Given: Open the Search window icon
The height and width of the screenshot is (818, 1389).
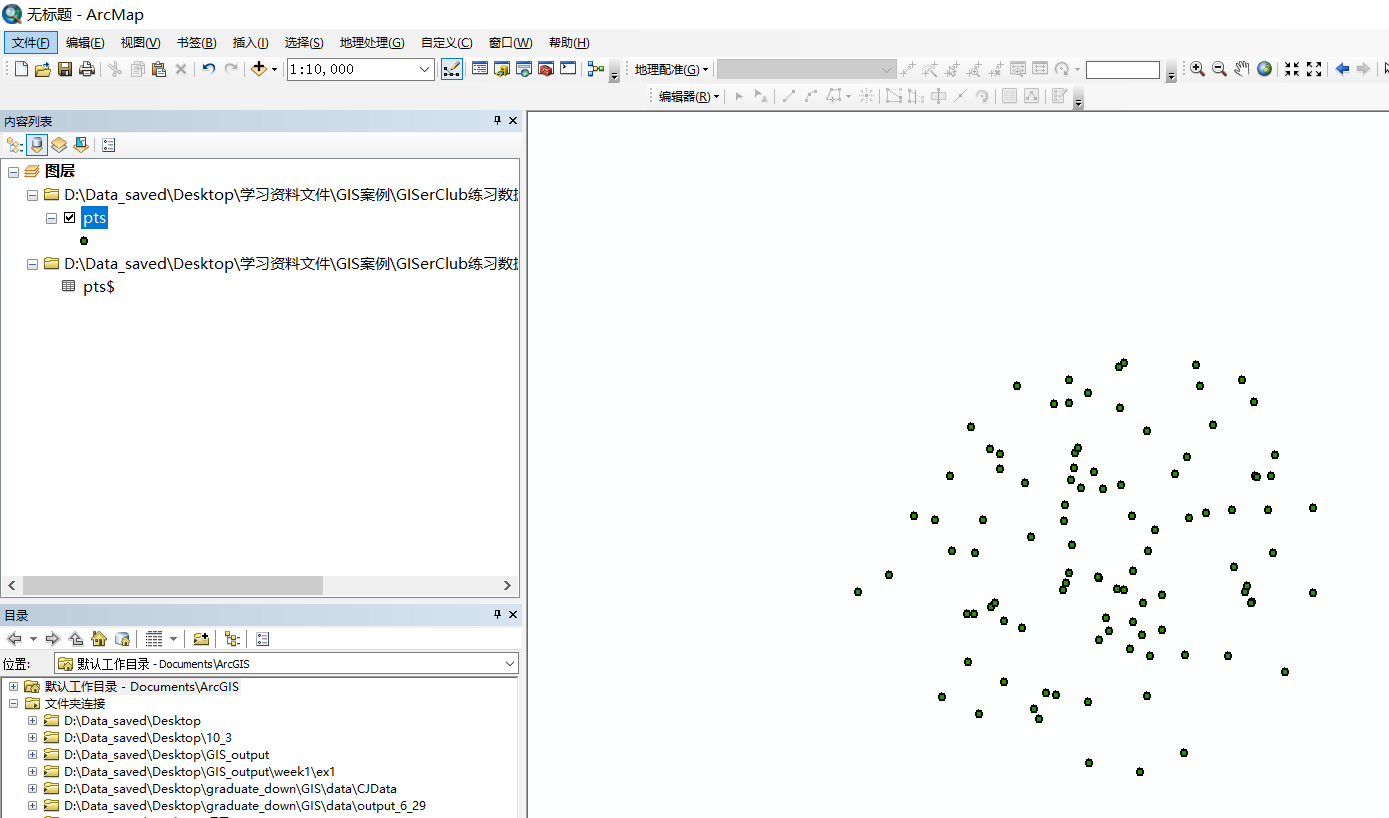Looking at the screenshot, I should (x=524, y=69).
